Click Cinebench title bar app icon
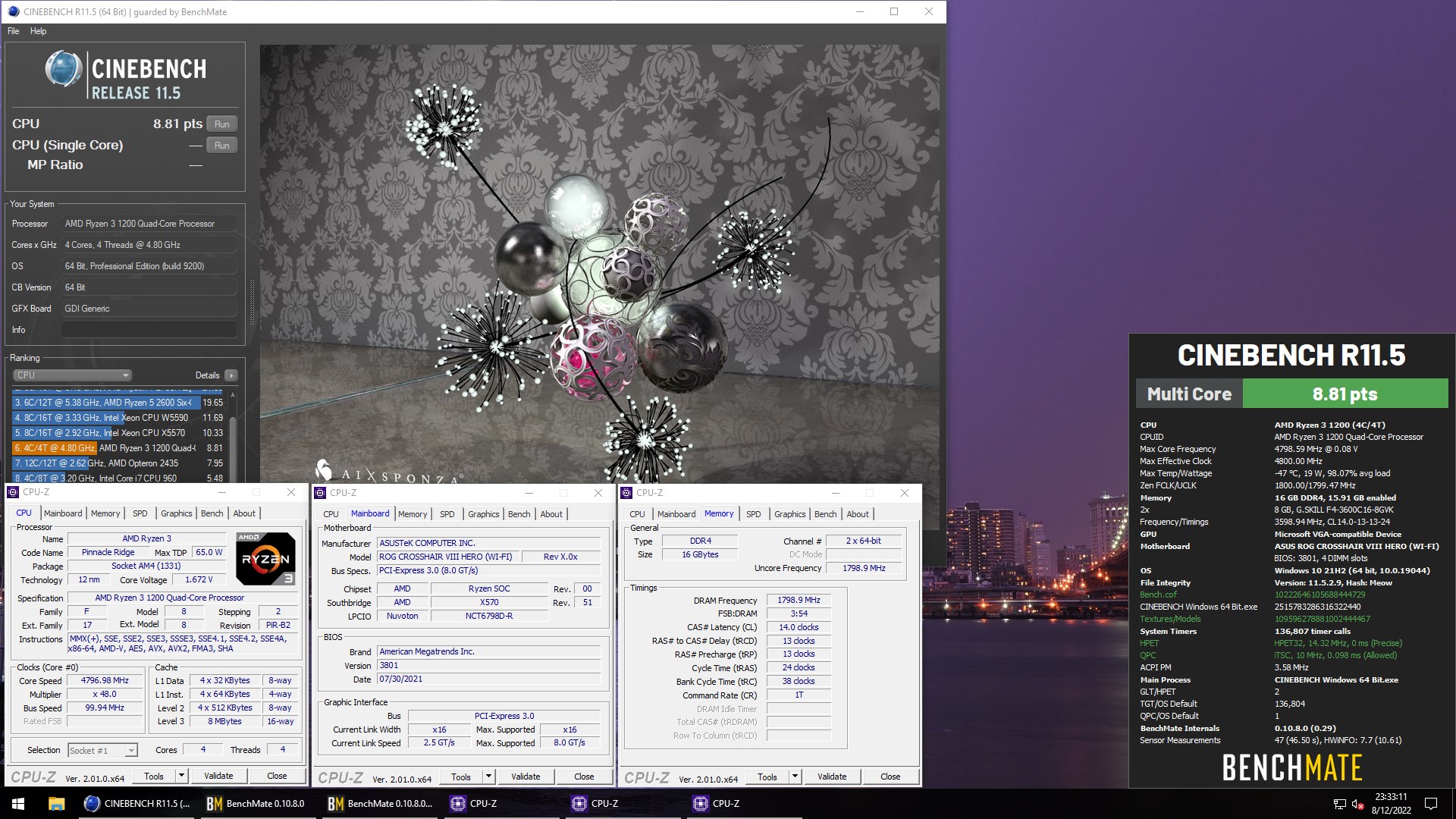Viewport: 1456px width, 819px height. (13, 11)
